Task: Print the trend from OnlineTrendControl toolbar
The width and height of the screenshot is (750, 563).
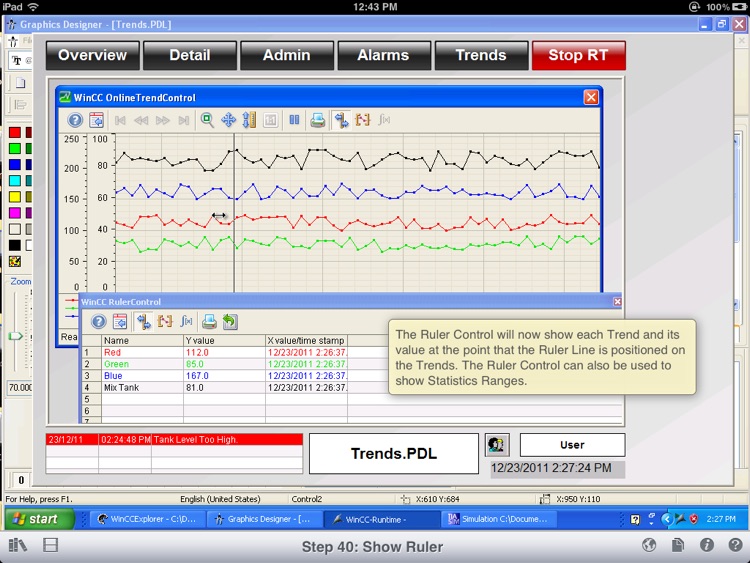Action: [318, 120]
